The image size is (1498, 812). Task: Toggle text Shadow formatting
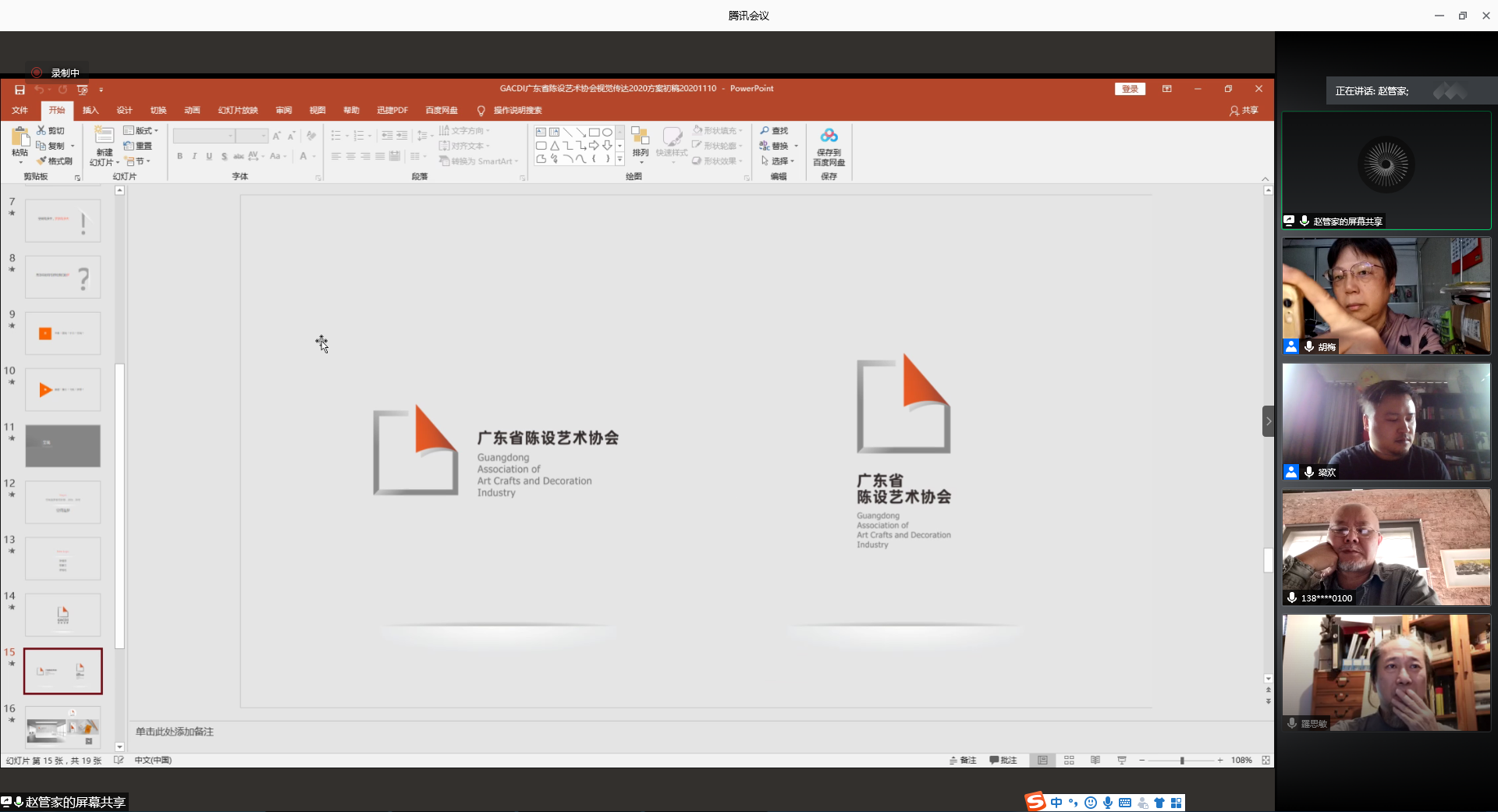click(x=224, y=156)
